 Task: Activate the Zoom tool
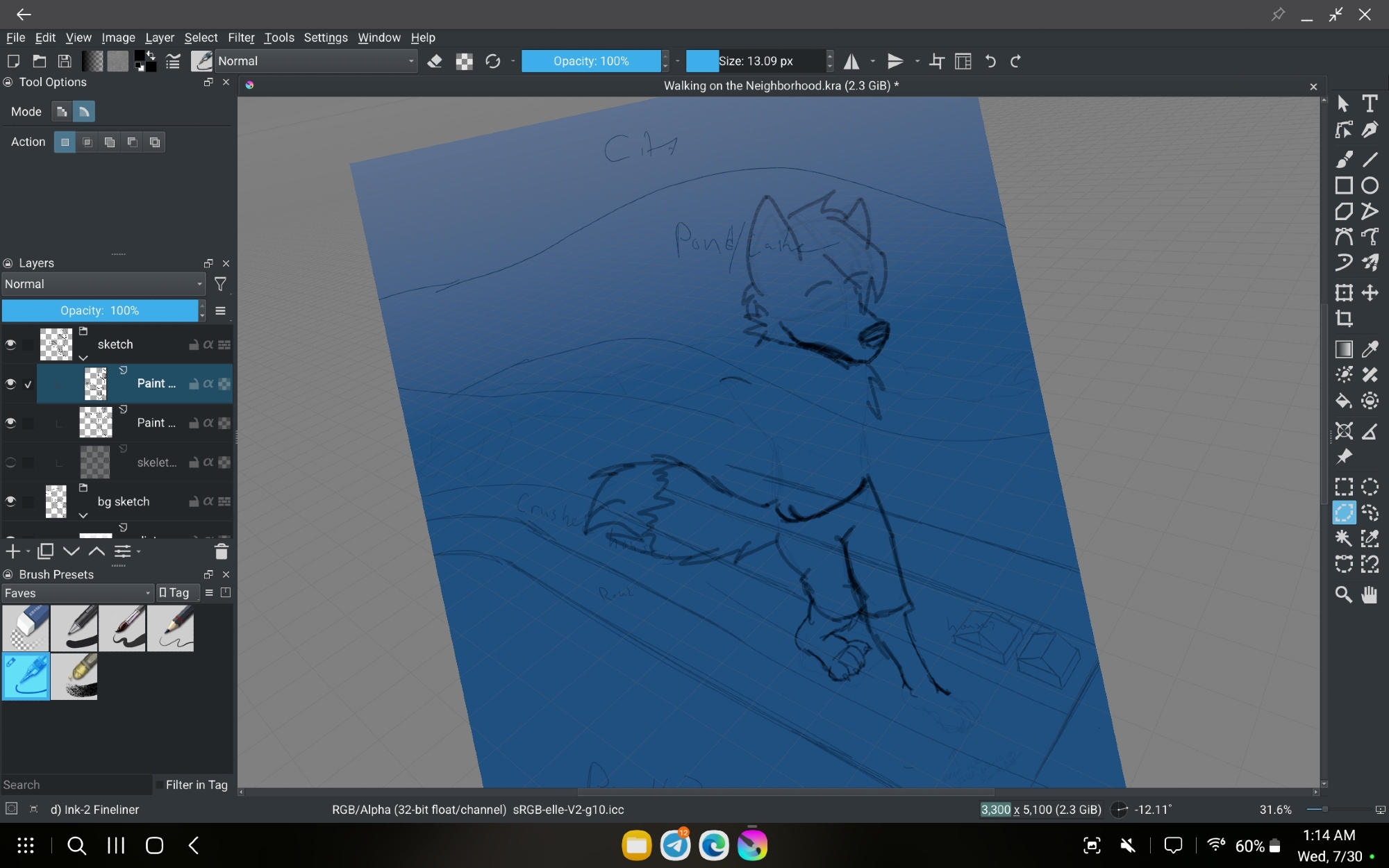point(1344,594)
